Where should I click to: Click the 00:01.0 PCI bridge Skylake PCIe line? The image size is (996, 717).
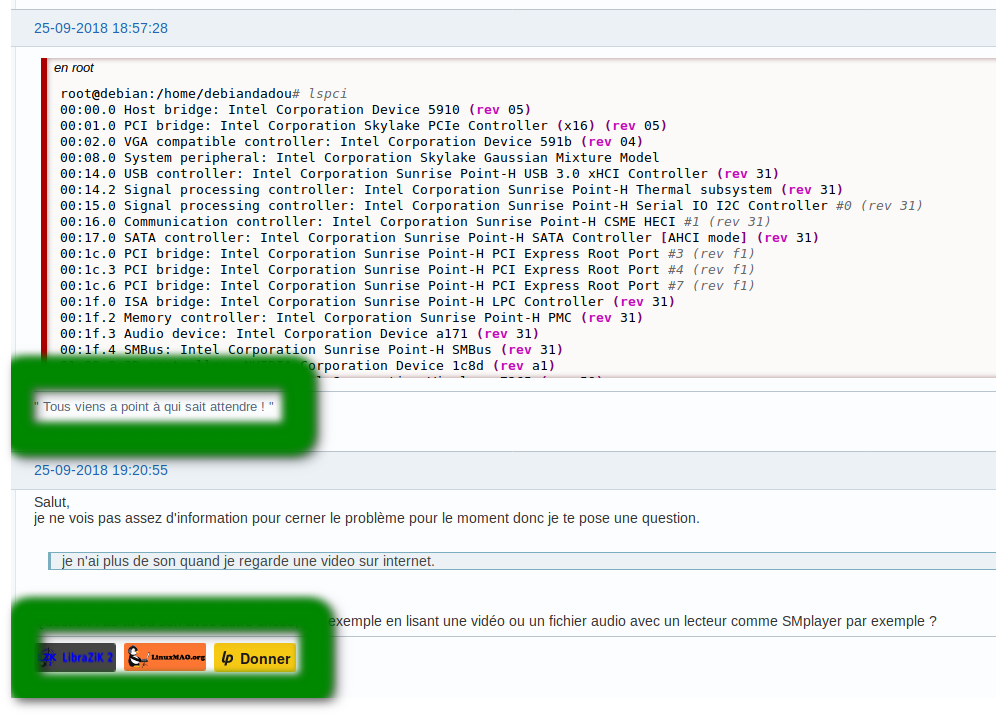point(363,125)
